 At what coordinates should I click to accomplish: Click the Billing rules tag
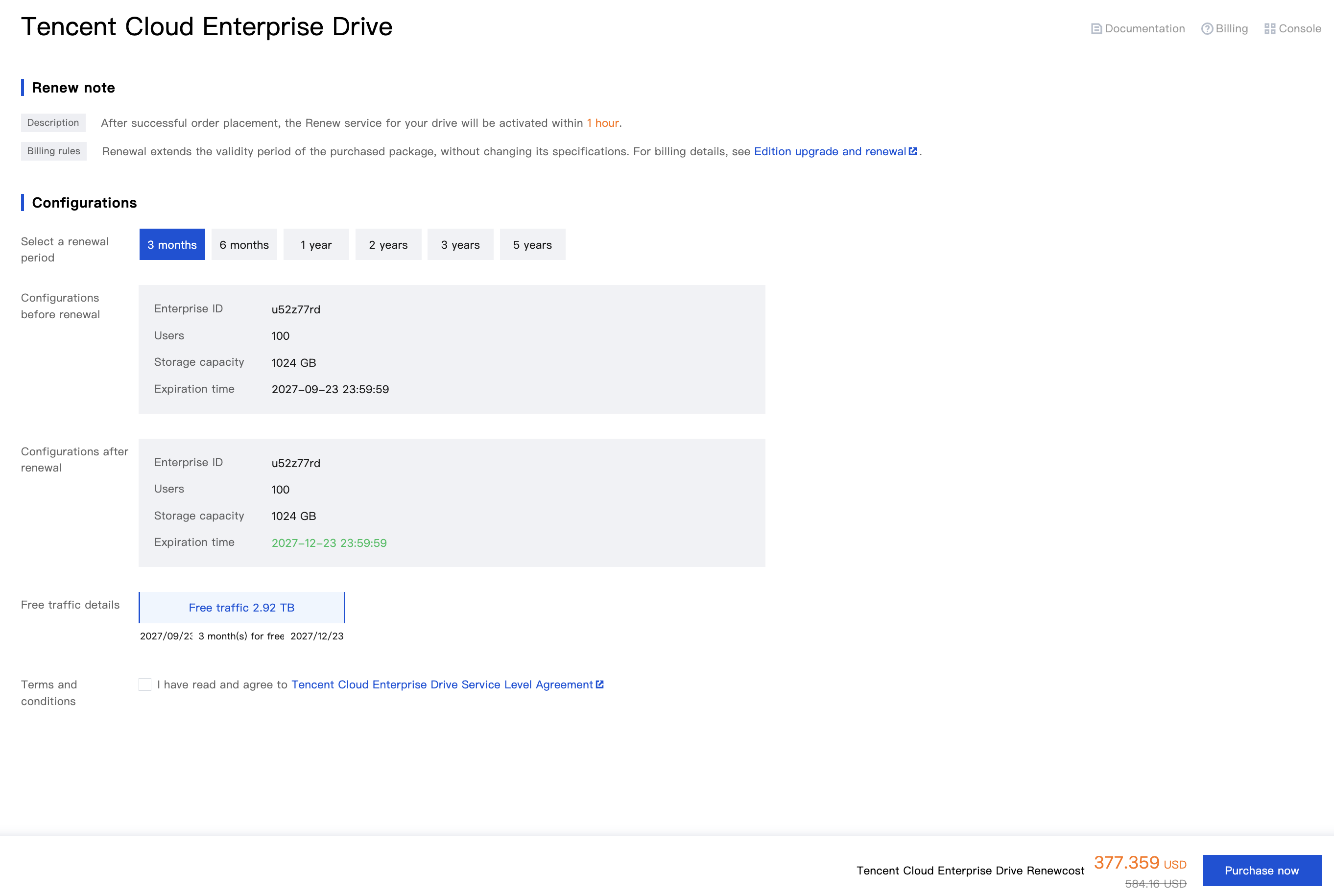(54, 151)
